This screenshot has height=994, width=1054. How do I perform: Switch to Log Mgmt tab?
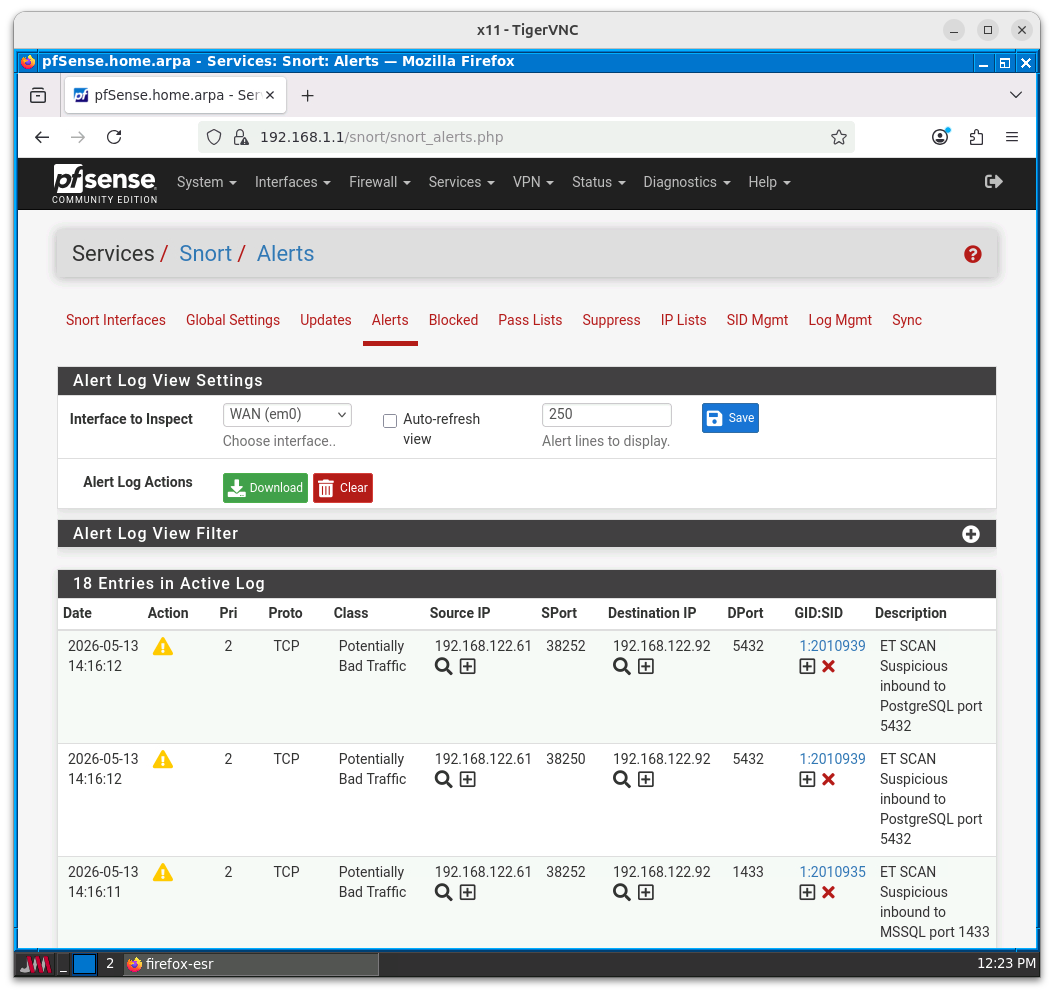pos(840,320)
